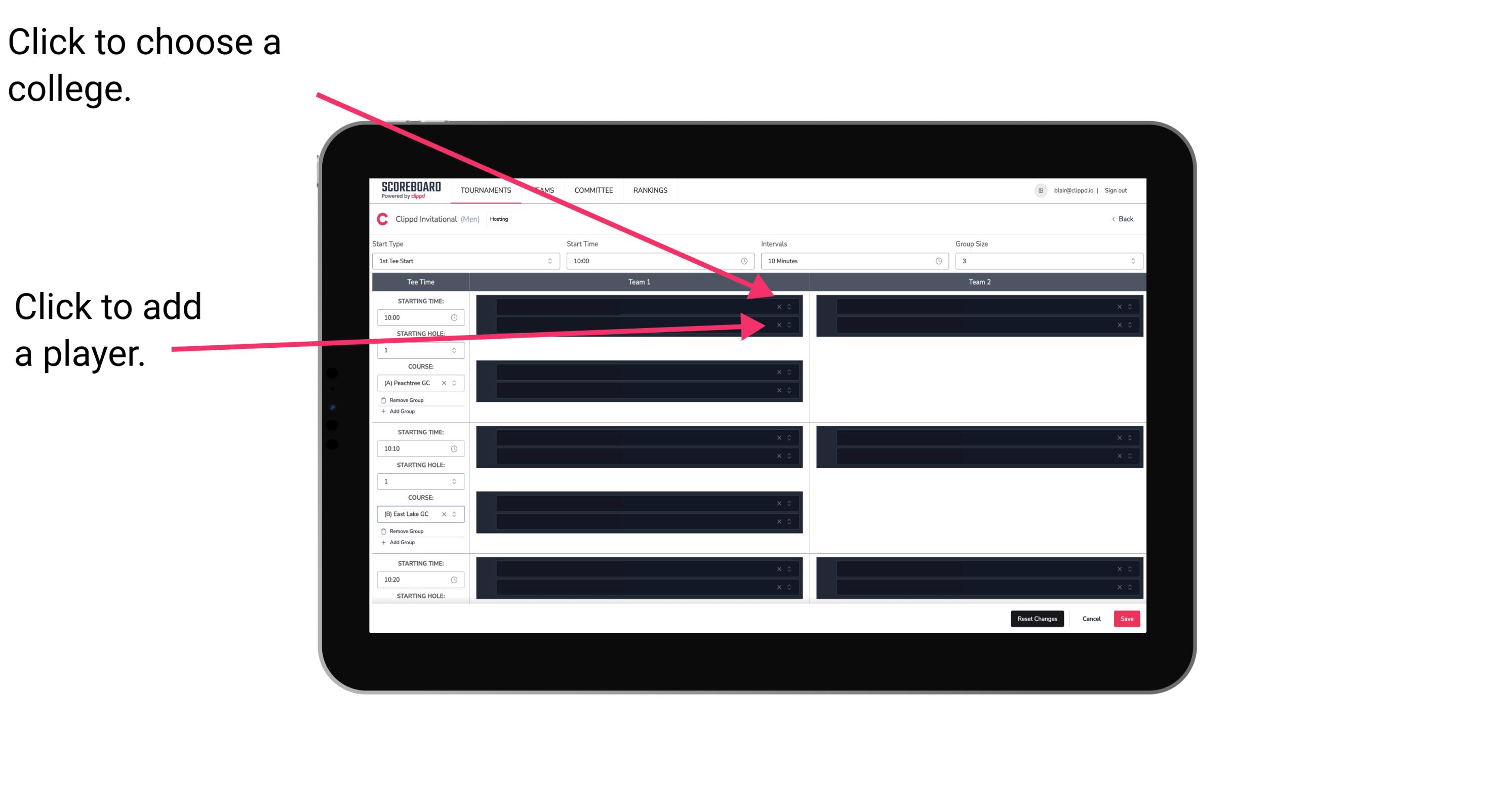
Task: Click the Course field for Peachtree GC group
Action: [418, 383]
